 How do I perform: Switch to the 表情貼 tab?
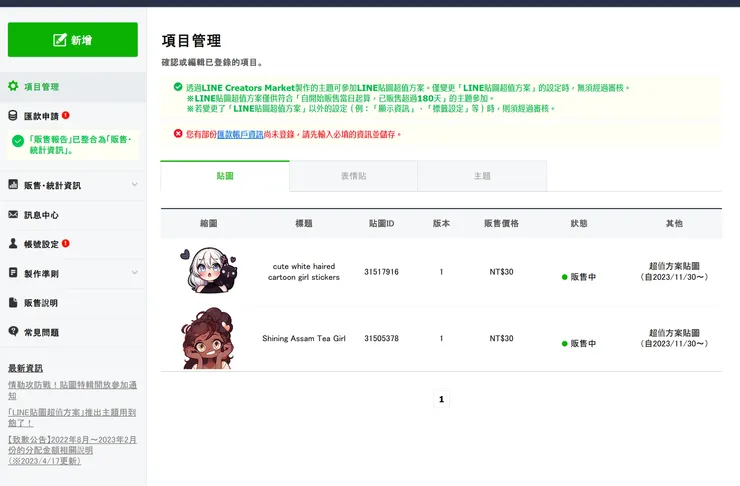[353, 176]
